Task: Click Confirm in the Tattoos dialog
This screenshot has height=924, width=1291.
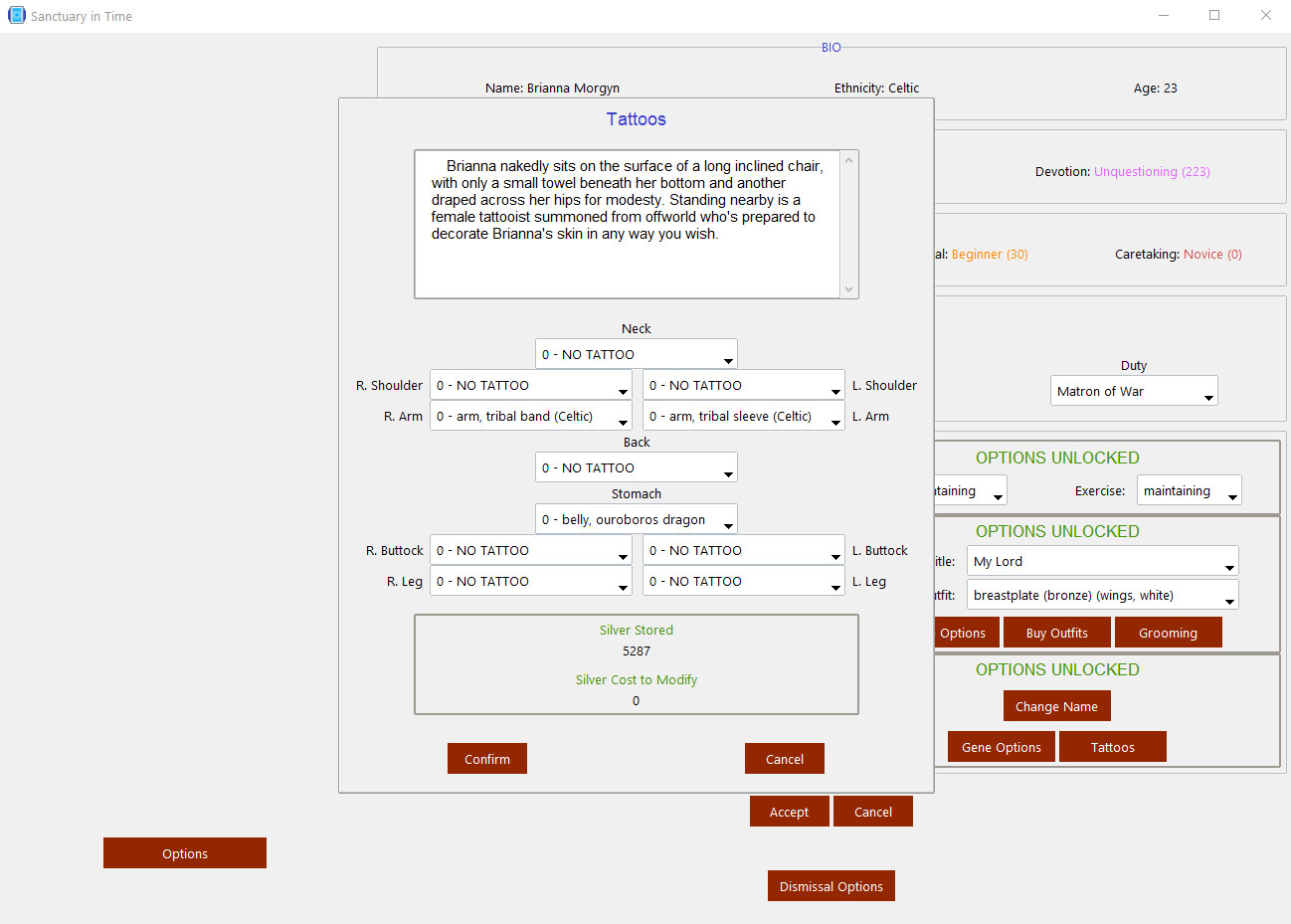Action: (487, 759)
